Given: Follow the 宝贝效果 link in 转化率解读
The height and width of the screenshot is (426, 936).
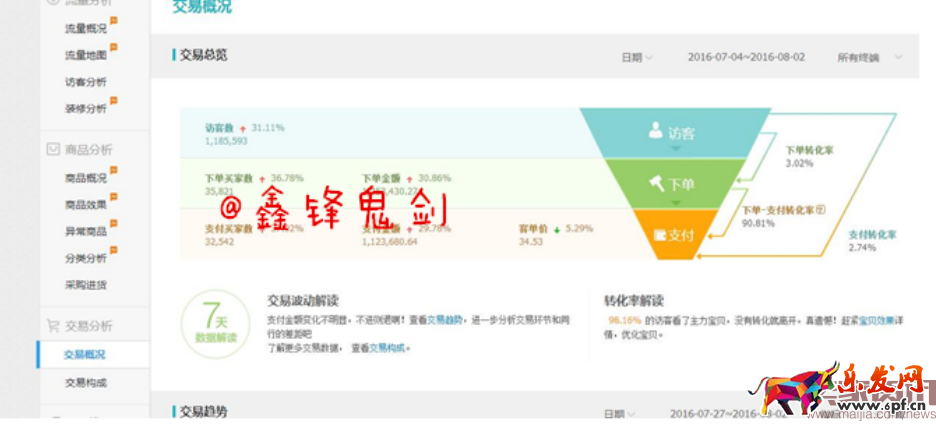Looking at the screenshot, I should 876,320.
